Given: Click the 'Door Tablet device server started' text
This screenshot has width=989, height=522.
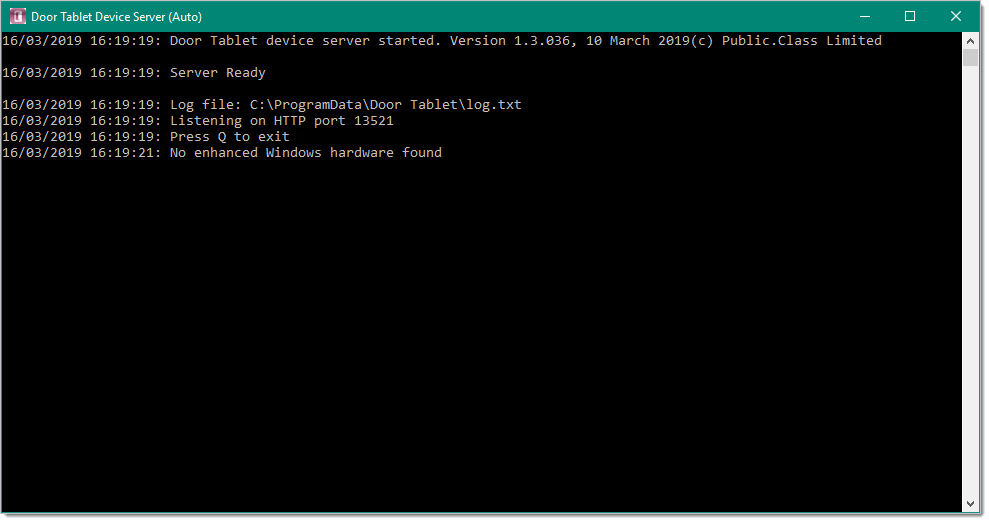Looking at the screenshot, I should point(302,40).
